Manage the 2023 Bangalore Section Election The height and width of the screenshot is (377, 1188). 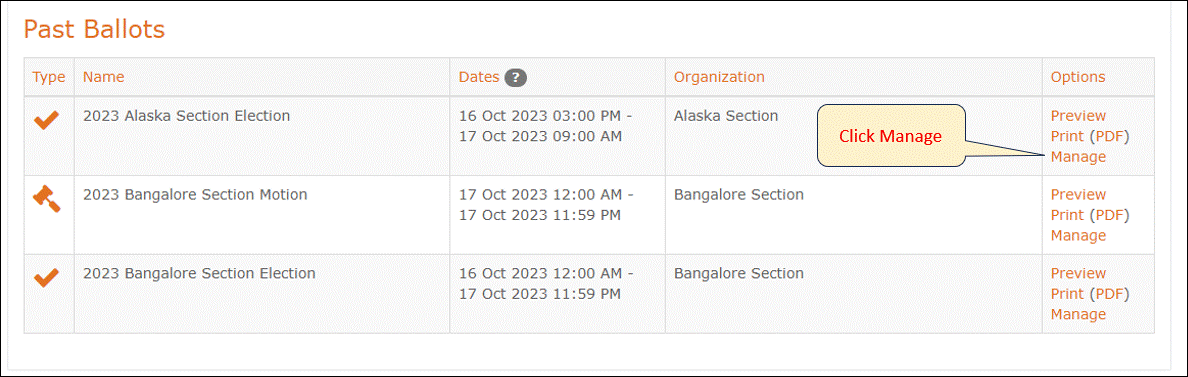[1078, 314]
